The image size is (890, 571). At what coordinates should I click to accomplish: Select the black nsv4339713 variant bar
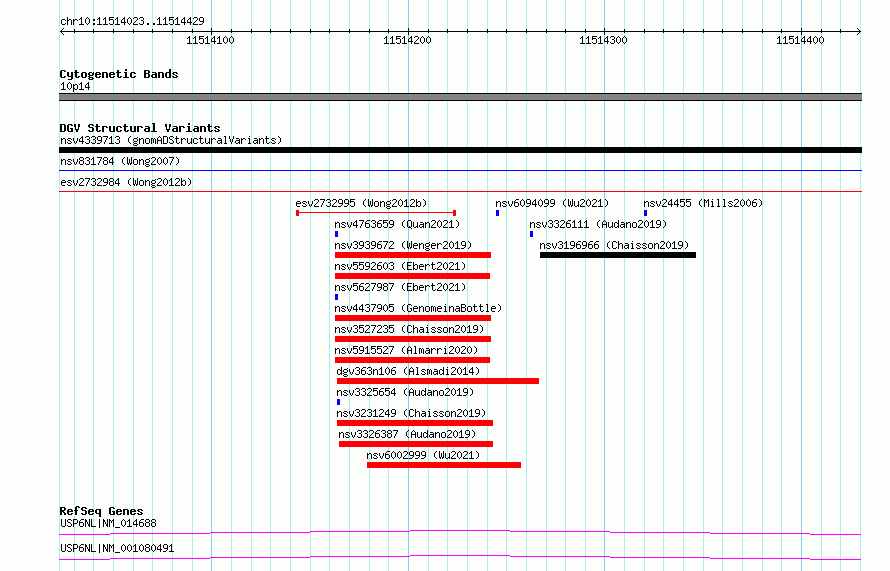[x=460, y=150]
